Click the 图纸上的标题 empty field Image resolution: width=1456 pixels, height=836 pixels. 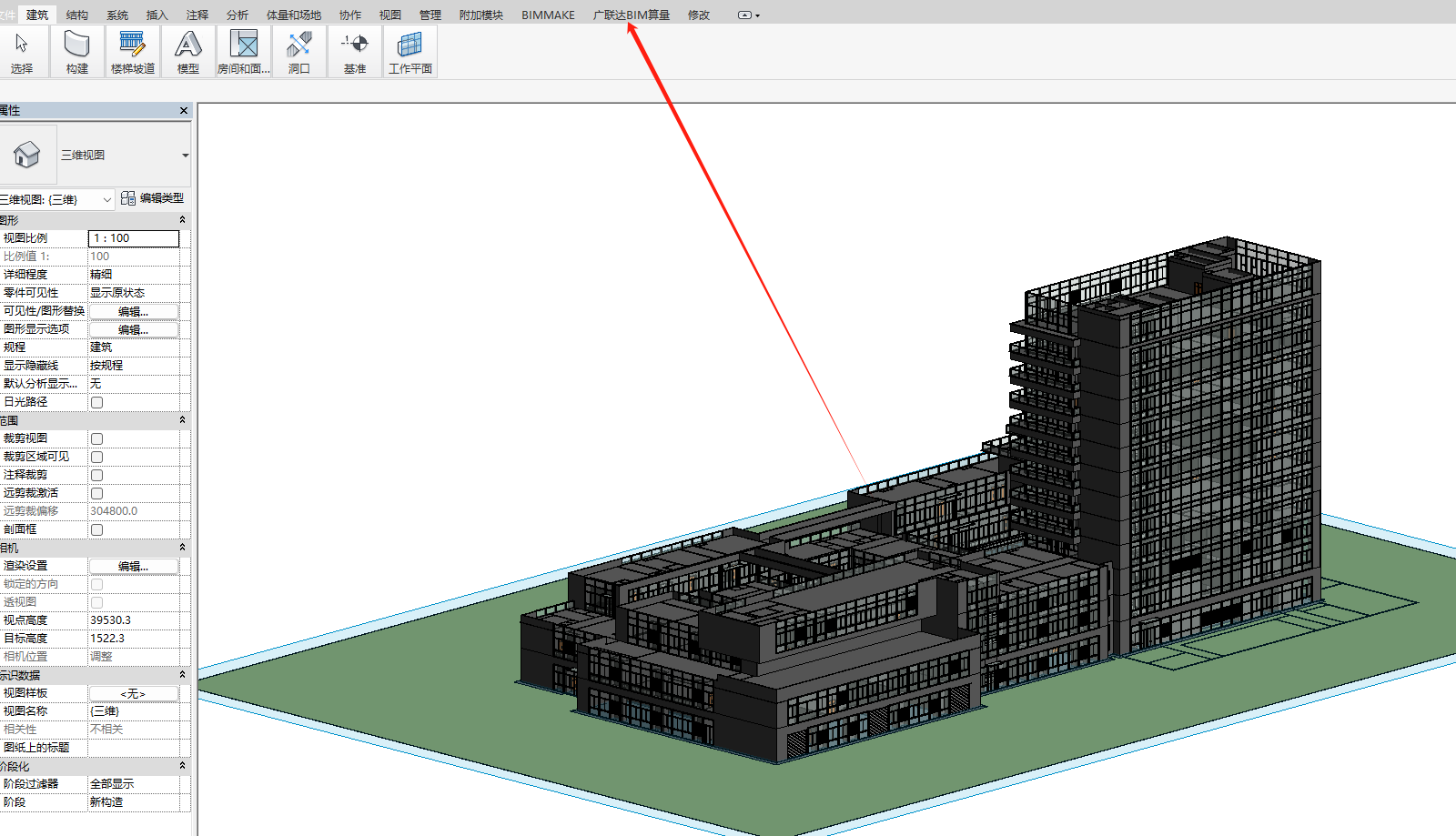(134, 748)
